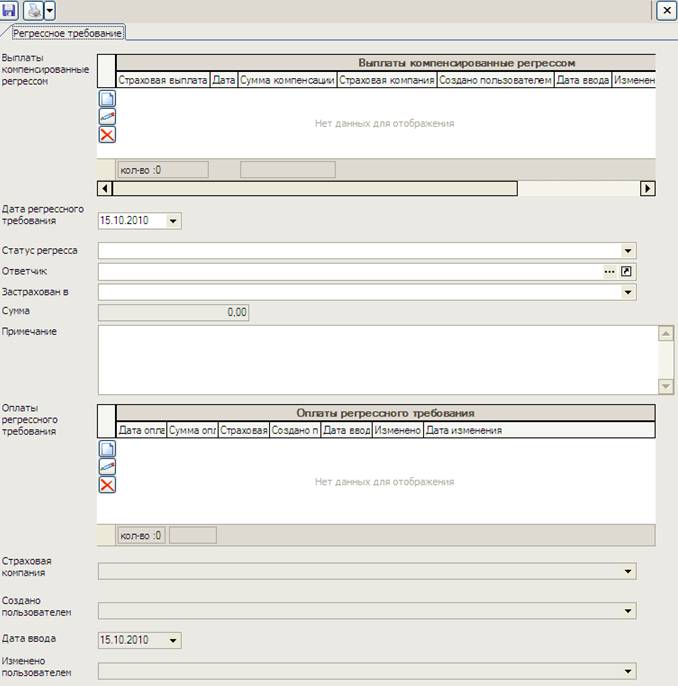Viewport: 678px width, 686px height.
Task: Edit row in Выплаты компенсированные регрессом grid
Action: tap(107, 117)
